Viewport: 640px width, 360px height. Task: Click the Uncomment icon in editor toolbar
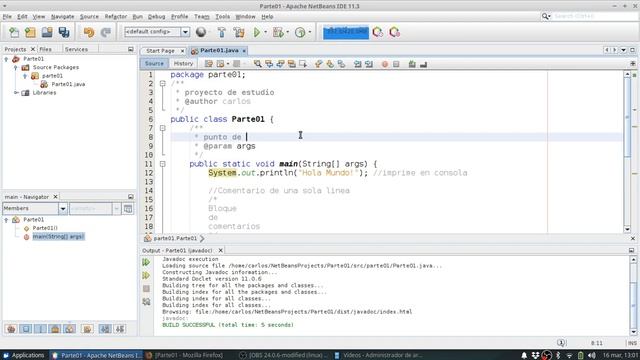pyautogui.click(x=423, y=64)
